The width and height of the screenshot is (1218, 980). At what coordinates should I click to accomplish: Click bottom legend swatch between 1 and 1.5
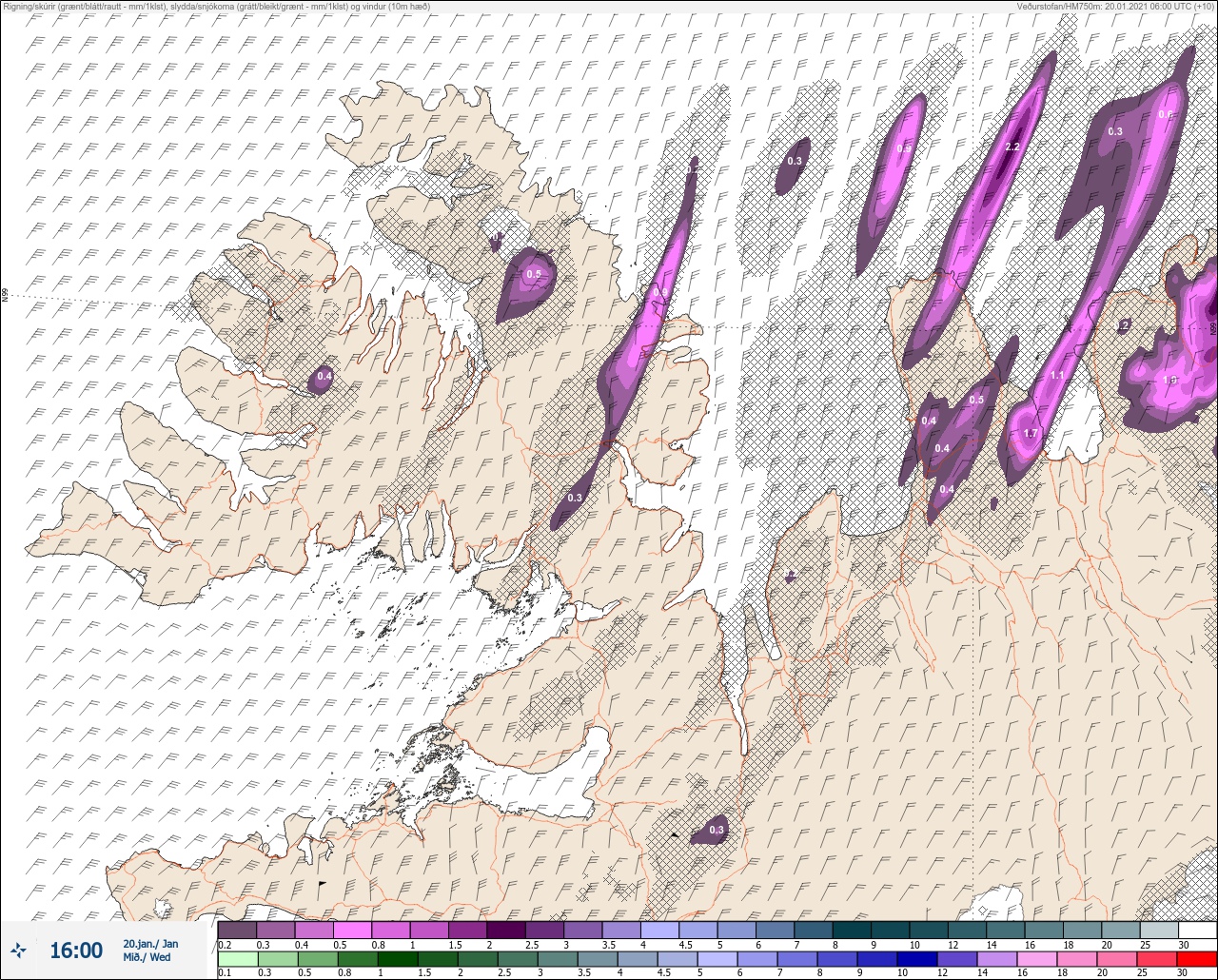[396, 959]
